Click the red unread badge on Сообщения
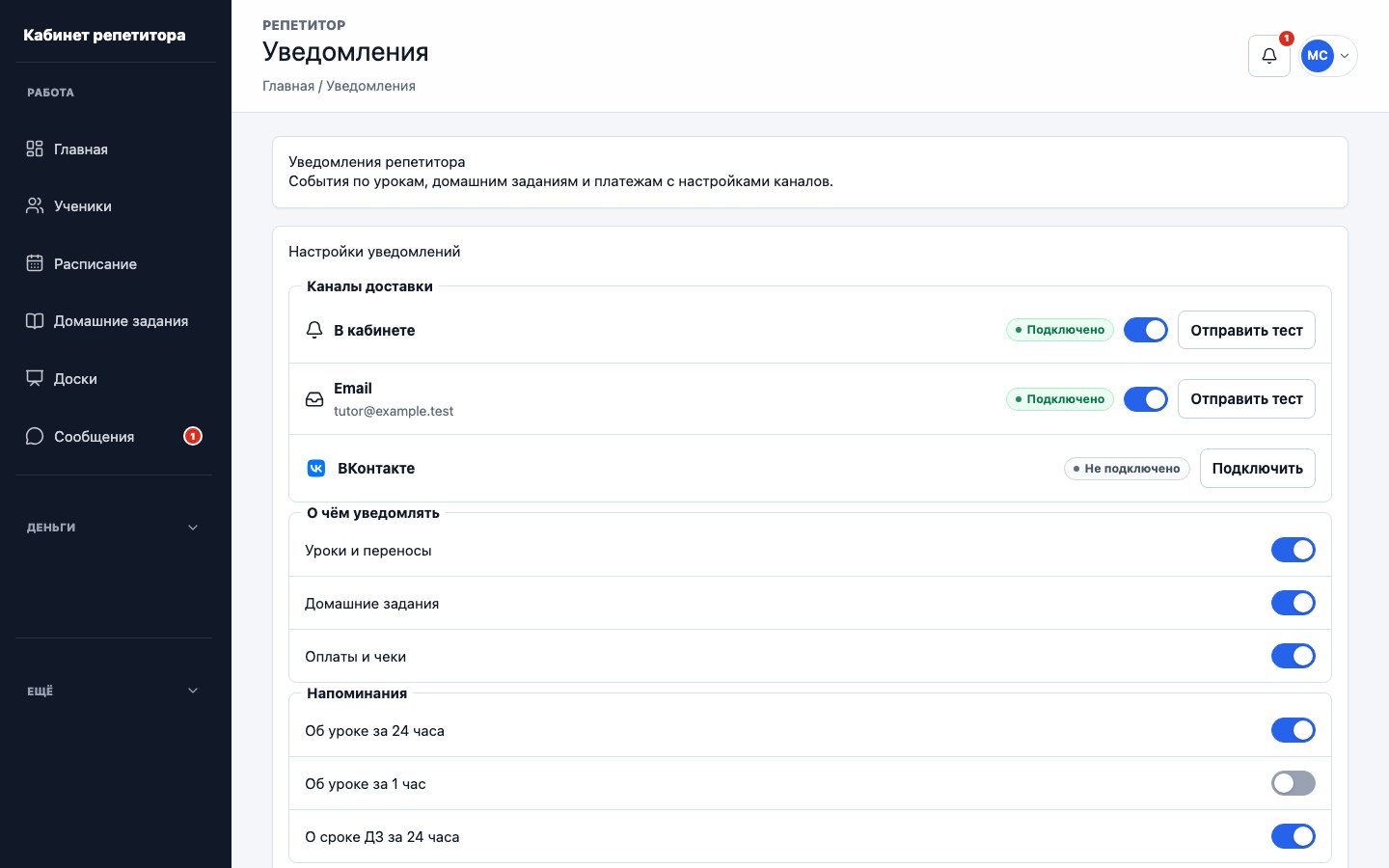This screenshot has width=1389, height=868. coord(193,437)
